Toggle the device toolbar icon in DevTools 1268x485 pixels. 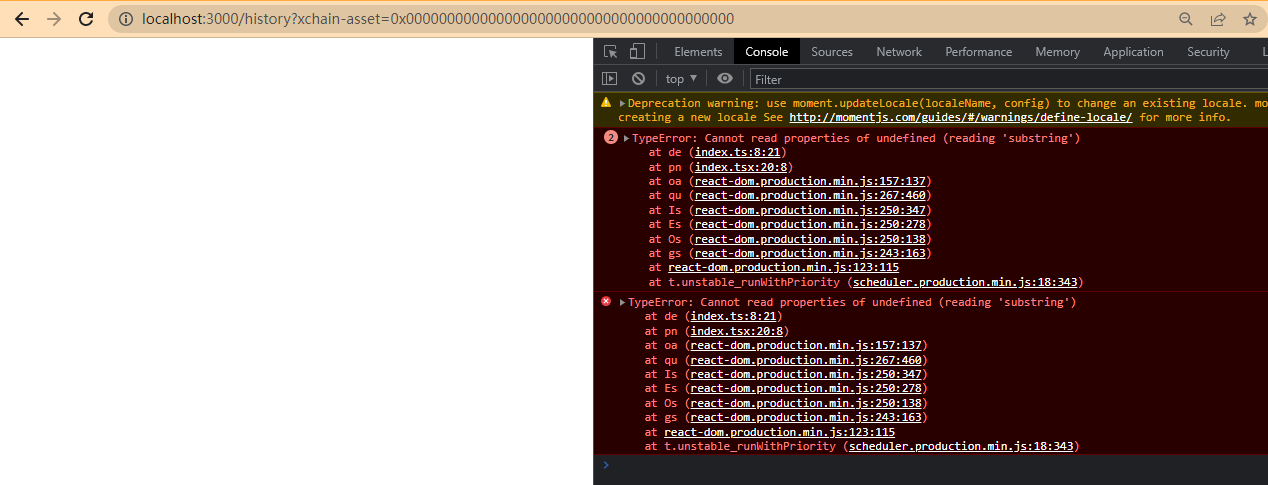pyautogui.click(x=637, y=52)
